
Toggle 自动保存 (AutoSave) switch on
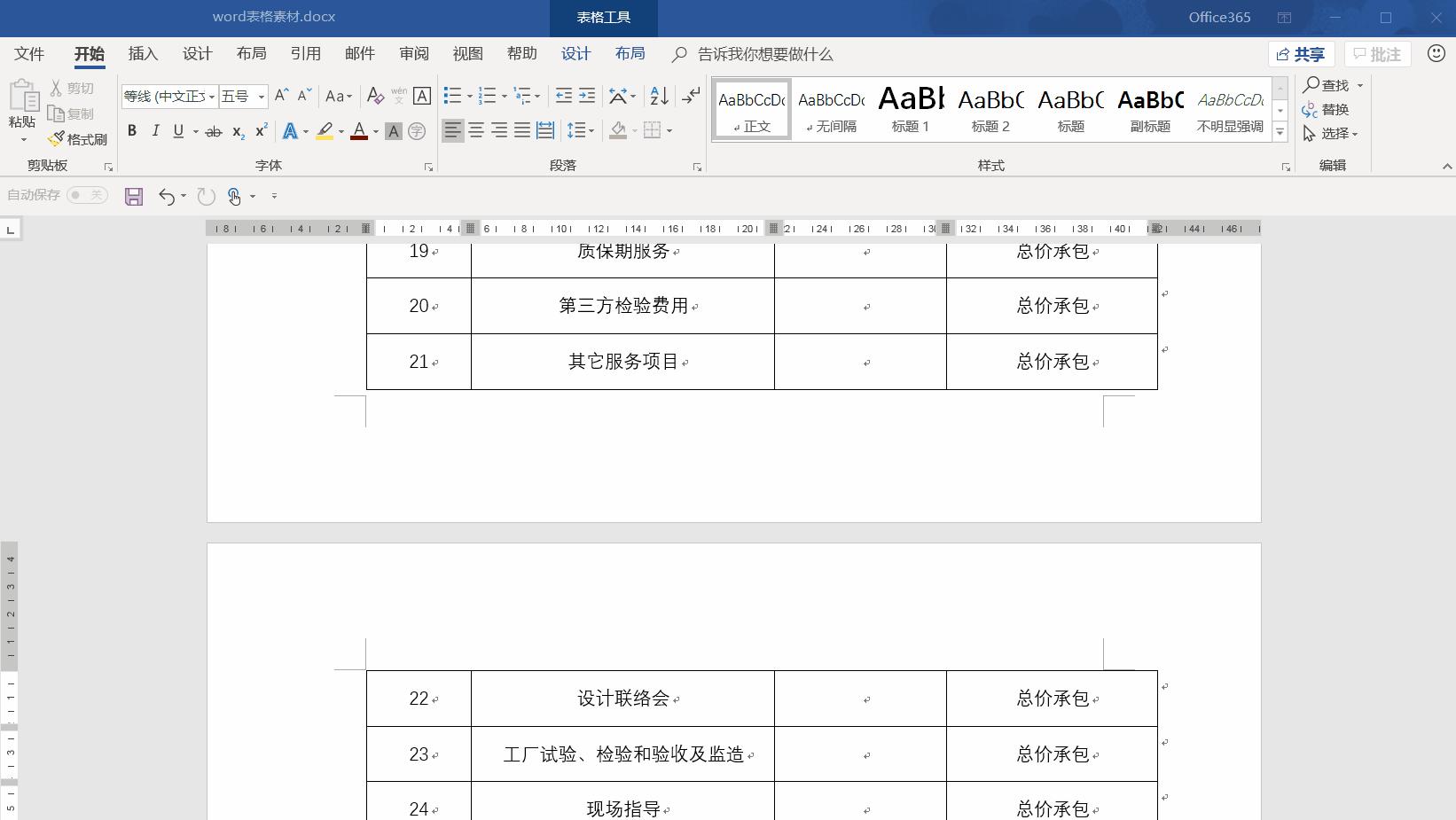tap(88, 195)
